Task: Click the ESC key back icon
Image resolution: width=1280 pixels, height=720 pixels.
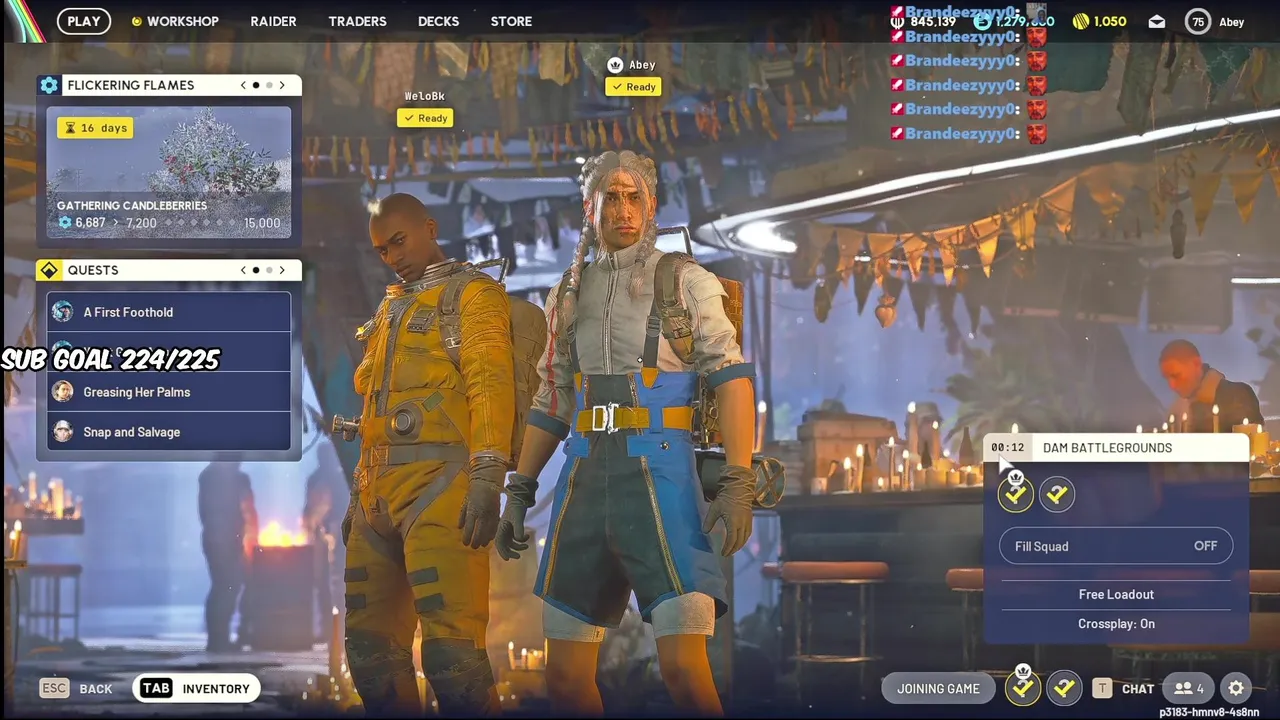Action: tap(54, 688)
